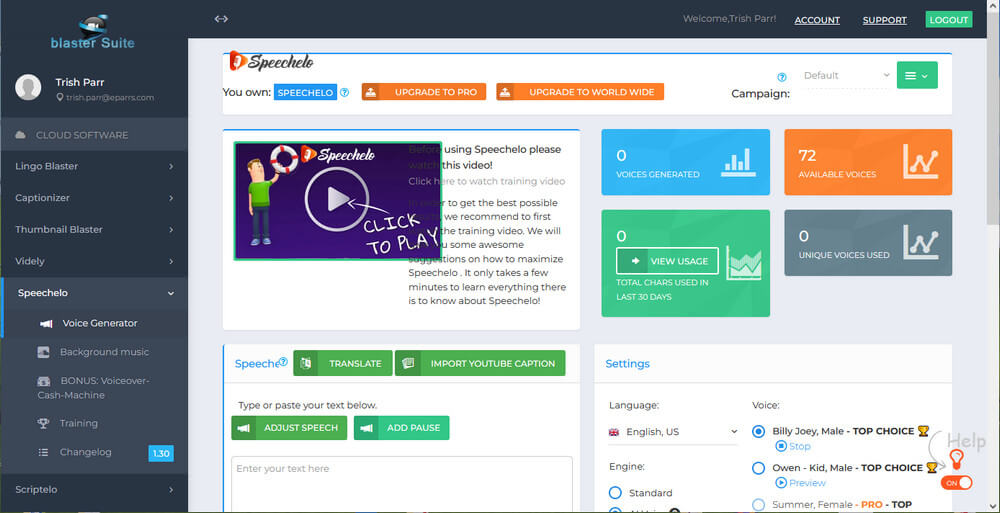Click the area chart icon in usage card
Viewport: 1000px width, 513px height.
click(744, 263)
